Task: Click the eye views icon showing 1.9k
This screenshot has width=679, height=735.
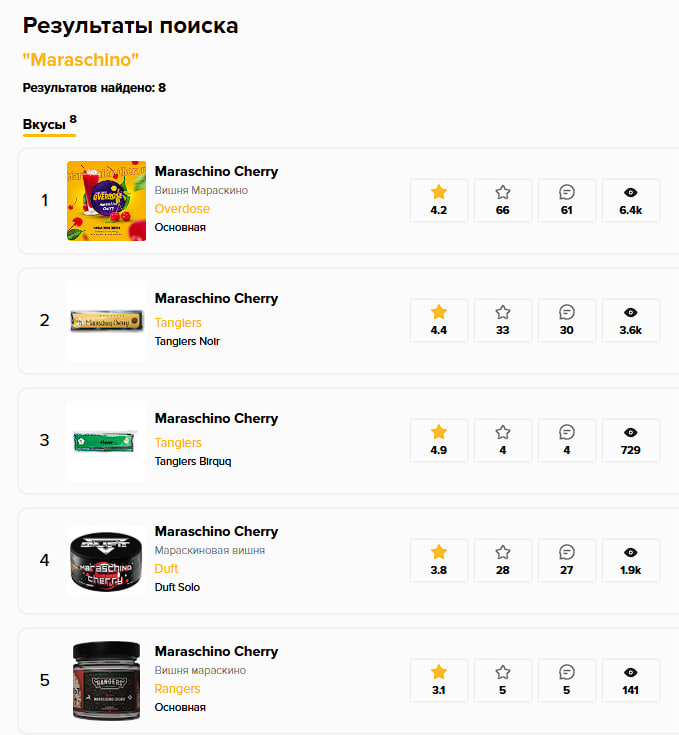Action: (630, 552)
